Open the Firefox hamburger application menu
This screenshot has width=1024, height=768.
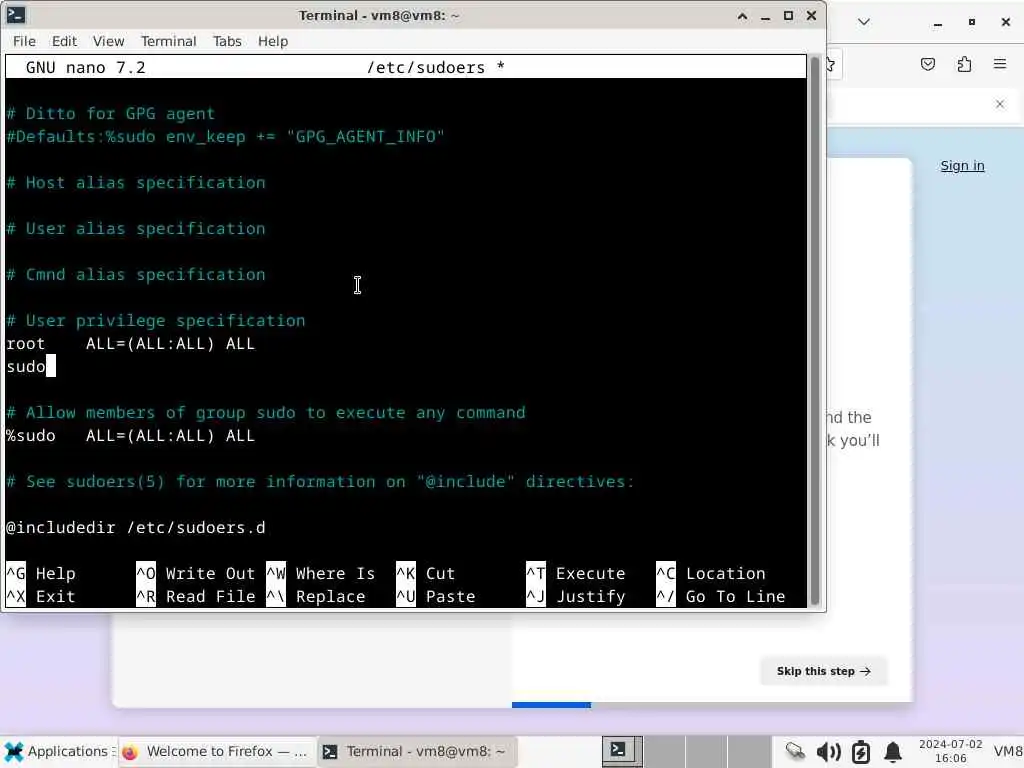tap(1000, 64)
